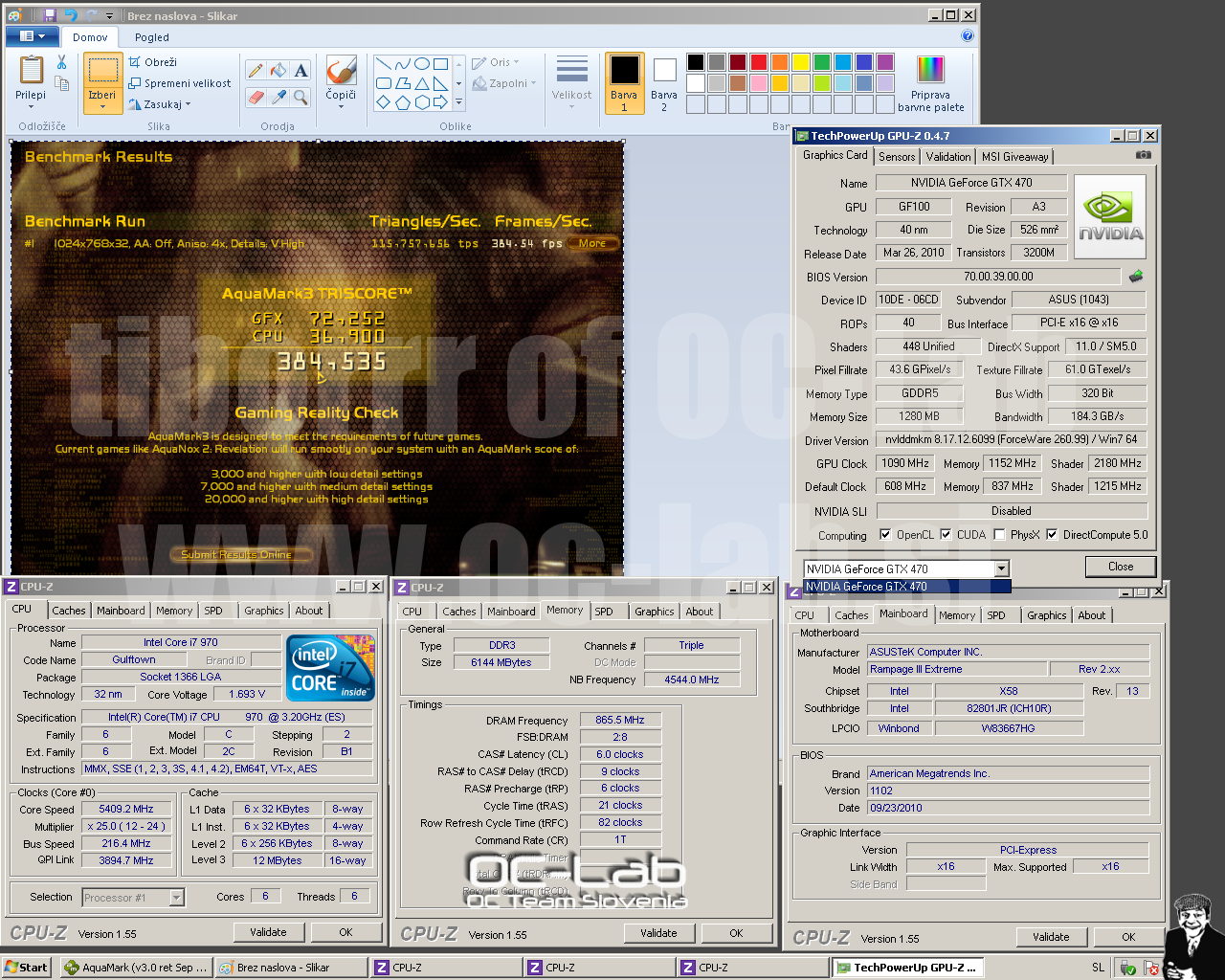Screen dimensions: 1225x980
Task: Open the Paint help icon
Action: [x=967, y=36]
